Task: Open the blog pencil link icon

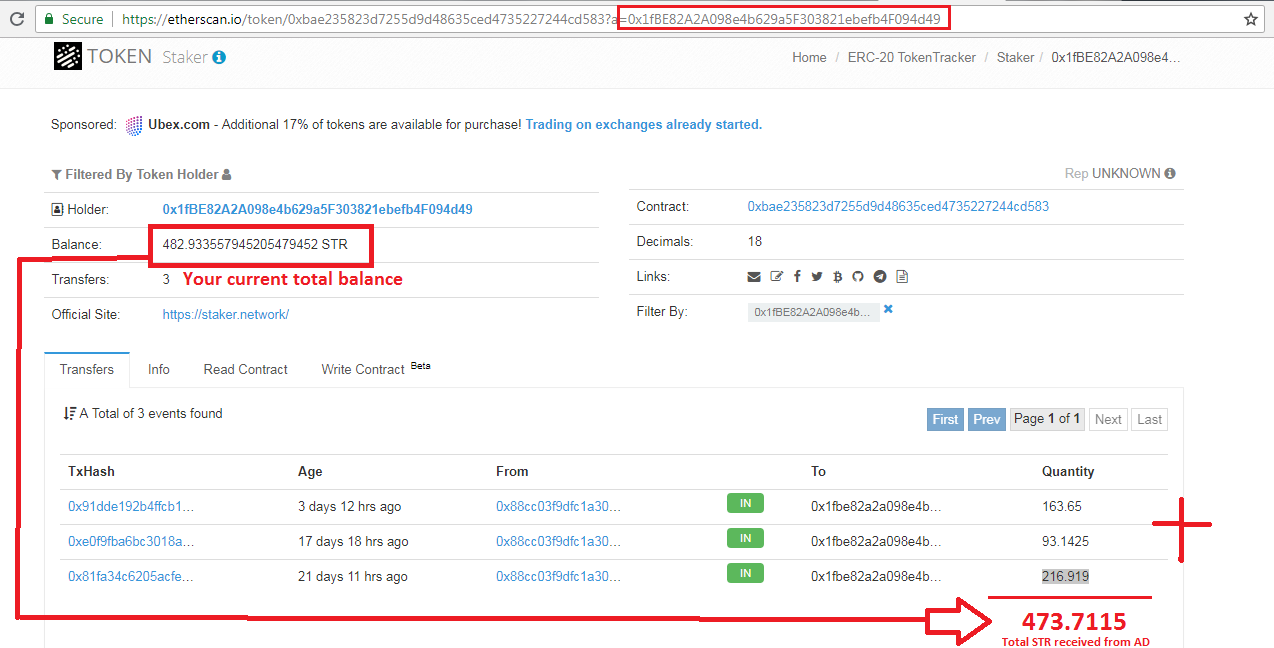Action: 777,277
